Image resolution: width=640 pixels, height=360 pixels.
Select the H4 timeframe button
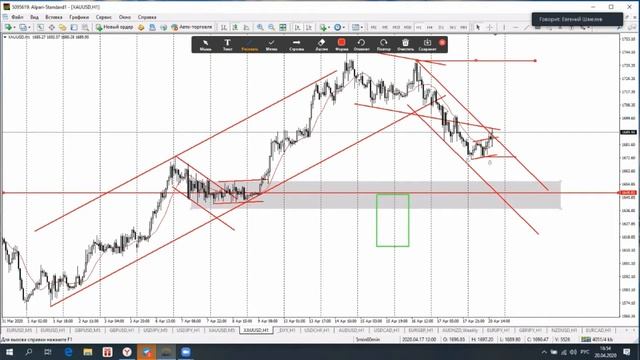click(x=429, y=27)
